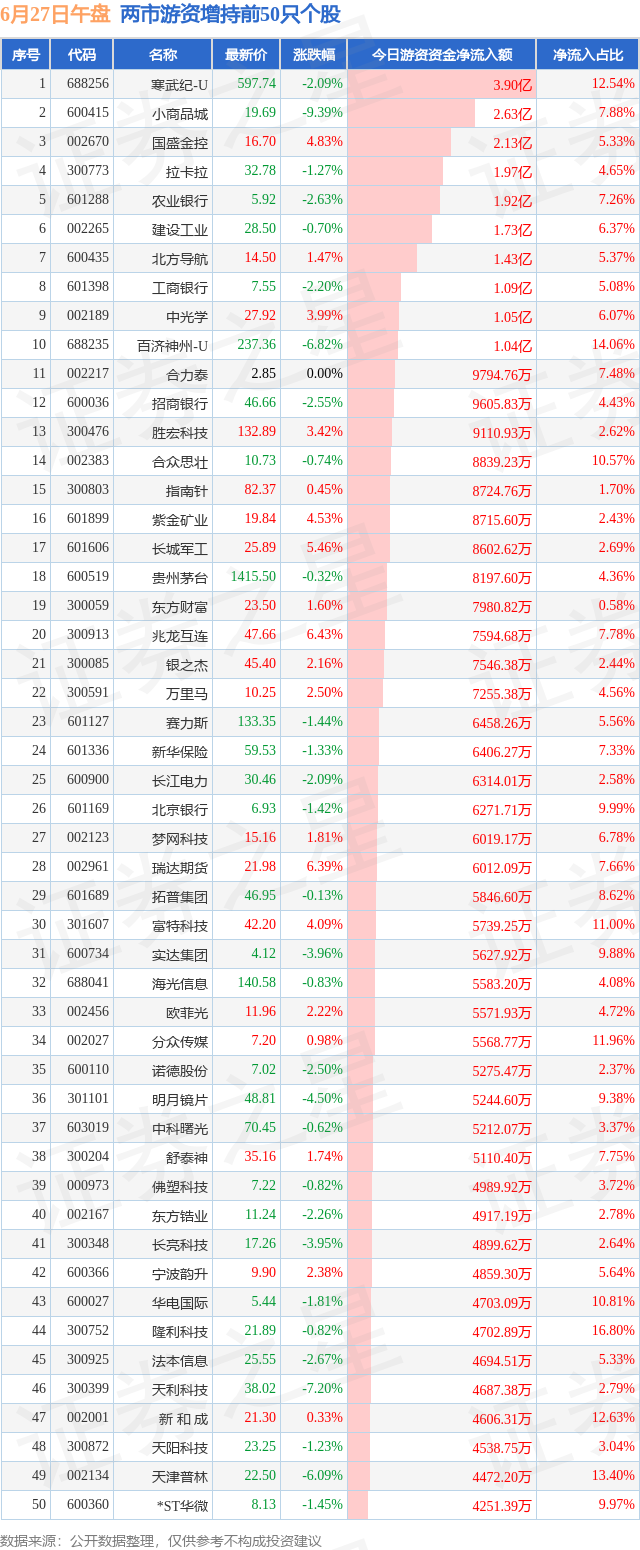This screenshot has height=1550, width=640.
Task: Click stock name 中科曙光
Action: point(180,1128)
